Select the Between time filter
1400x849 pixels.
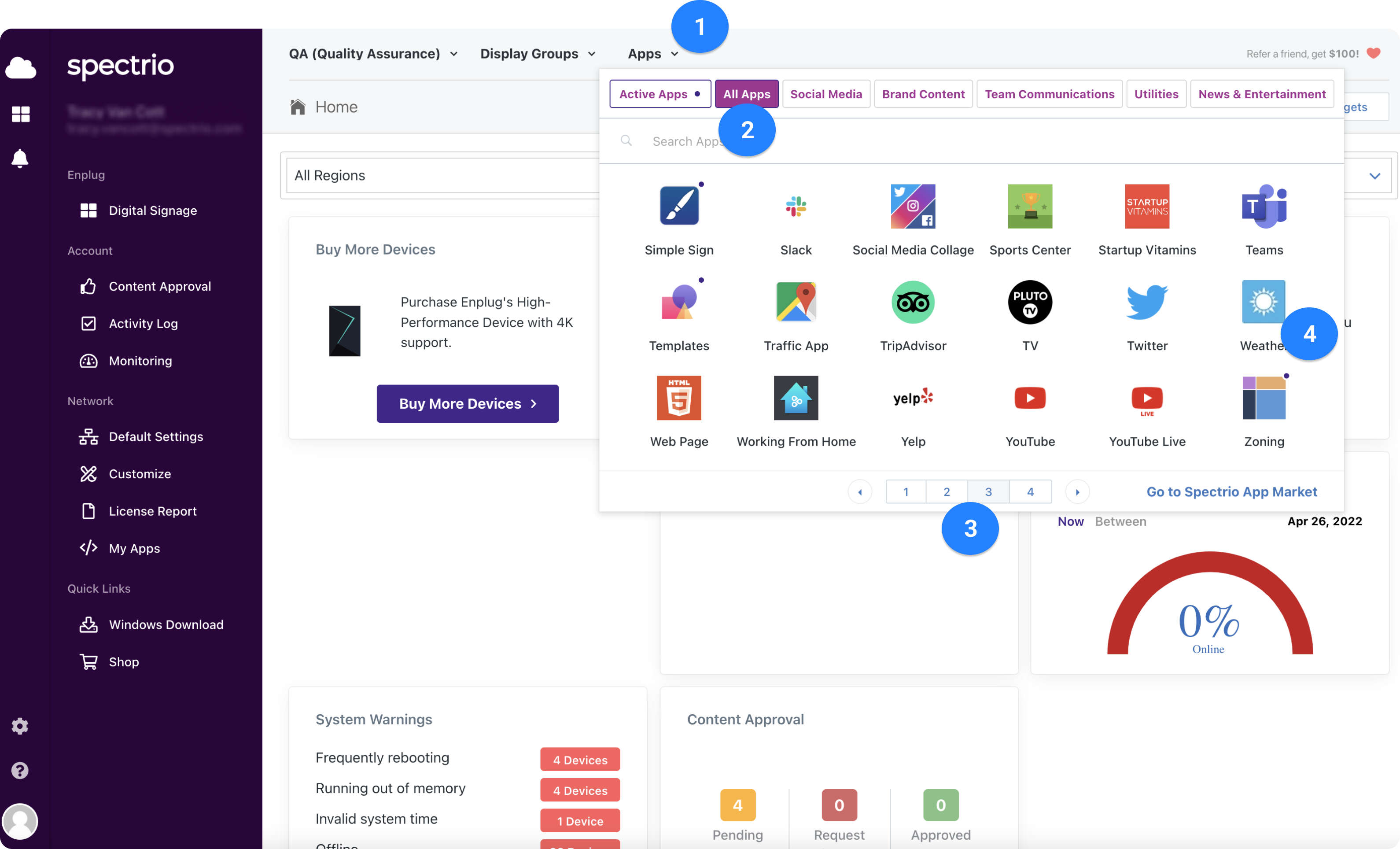(x=1120, y=521)
